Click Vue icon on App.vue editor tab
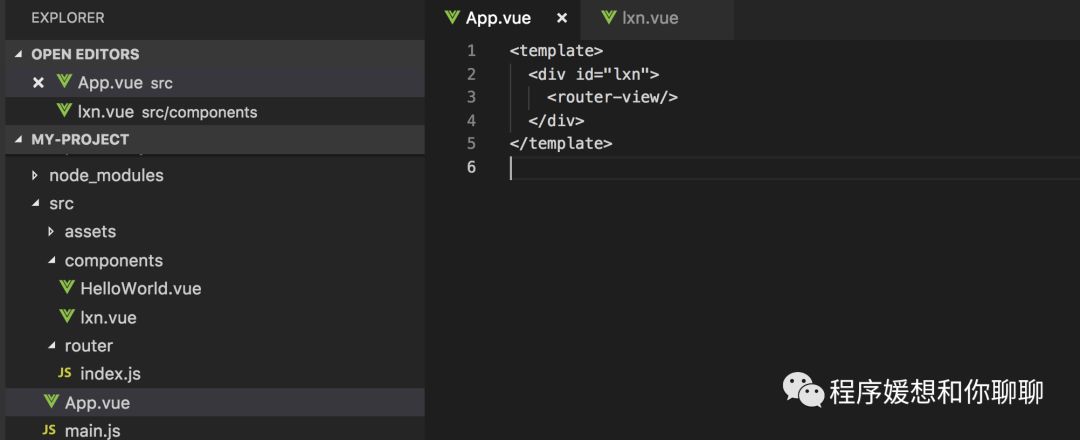Screen dimensions: 1080x440 click(x=453, y=18)
